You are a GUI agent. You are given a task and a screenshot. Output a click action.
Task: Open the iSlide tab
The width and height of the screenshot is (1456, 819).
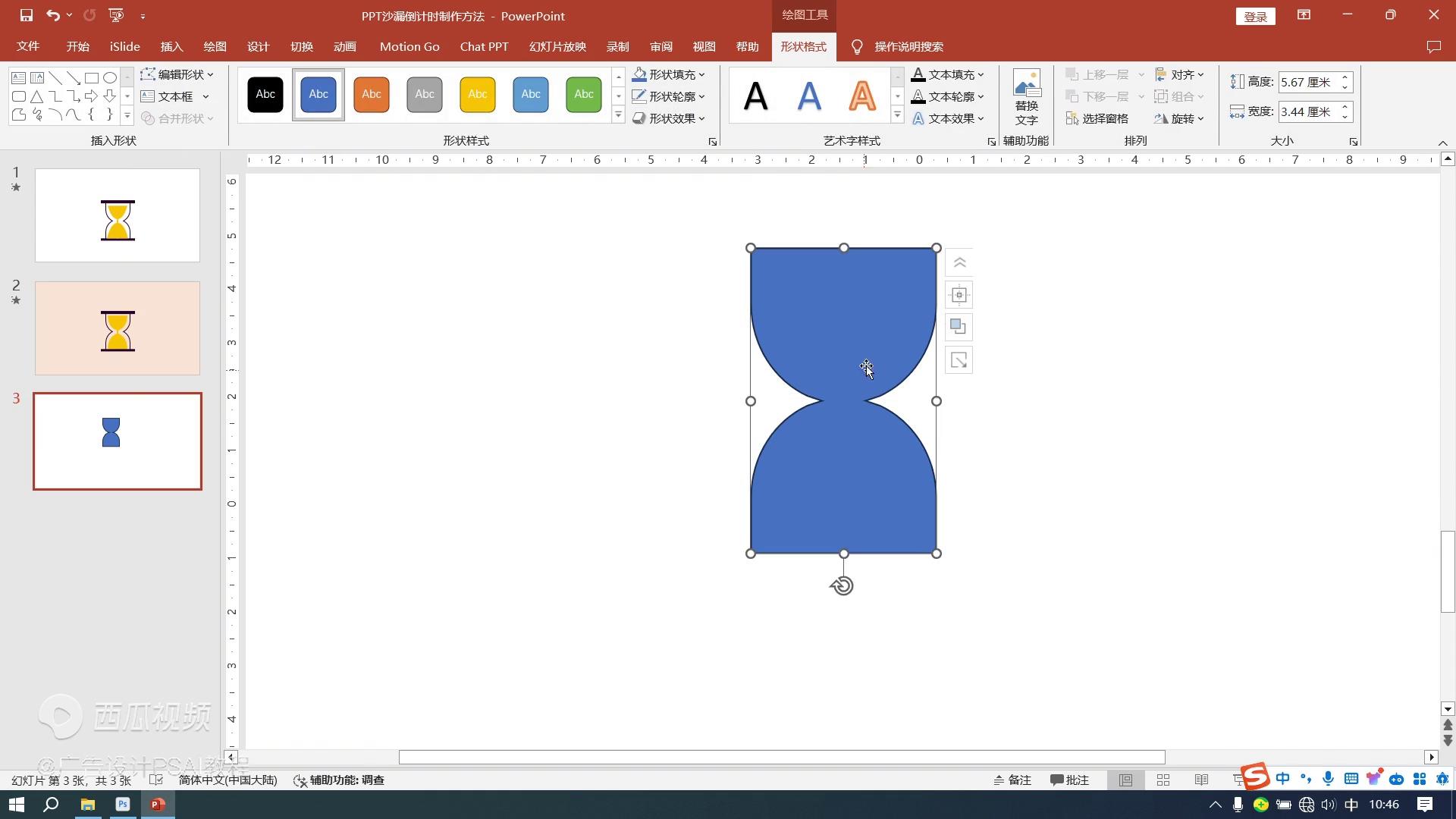coord(125,47)
